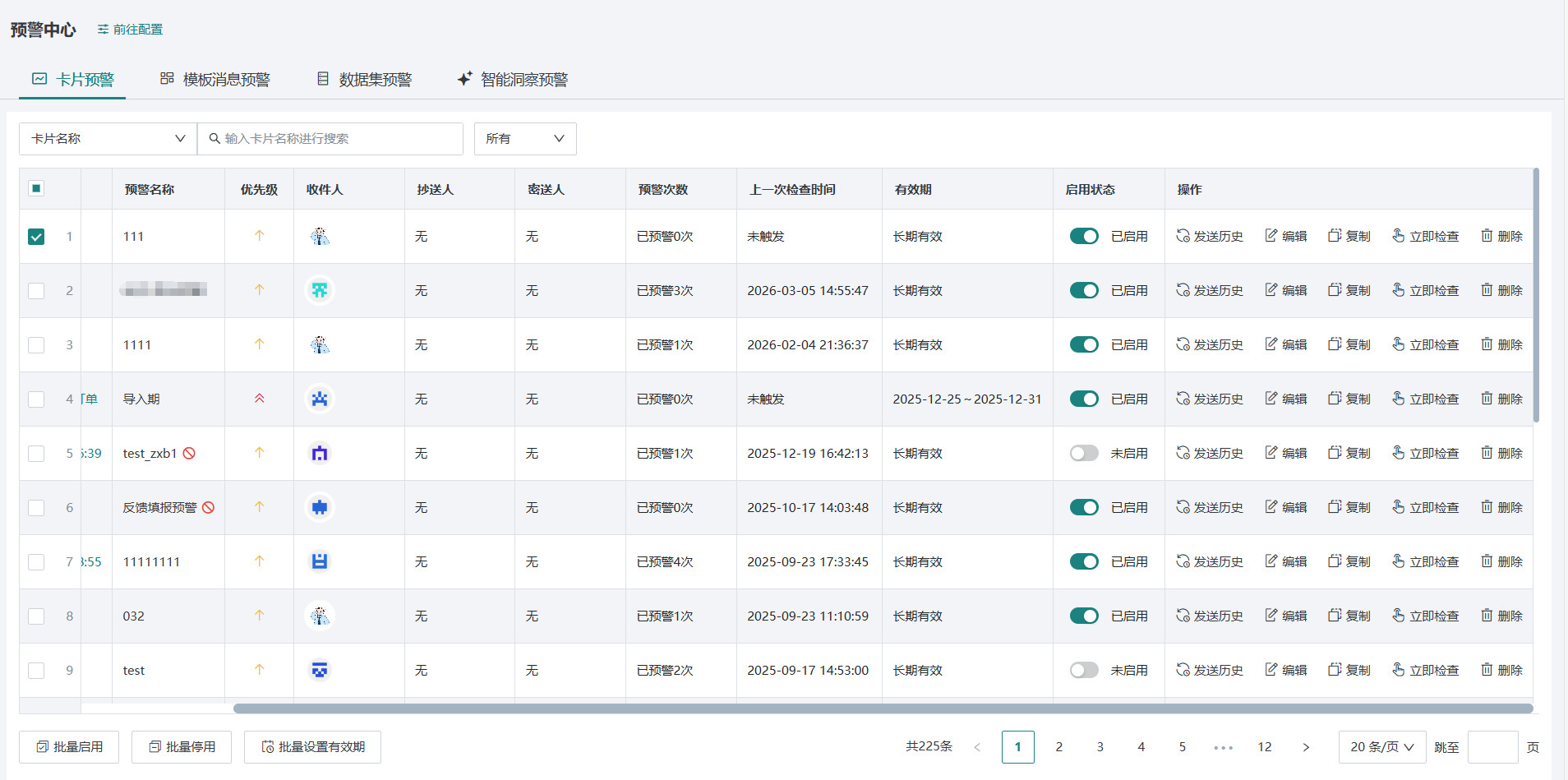Click the 前往配置 link
Viewport: 1568px width, 780px height.
[130, 30]
